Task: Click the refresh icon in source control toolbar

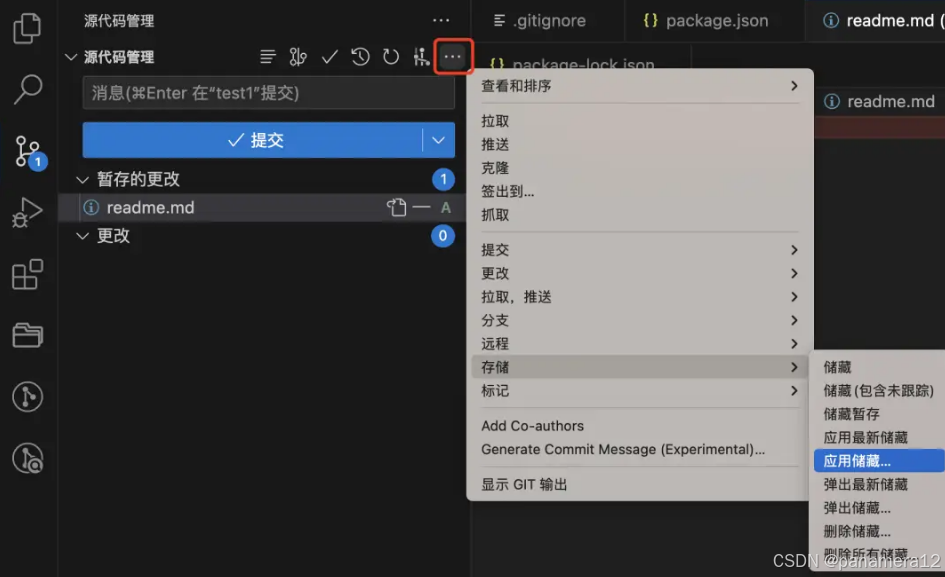Action: click(391, 57)
